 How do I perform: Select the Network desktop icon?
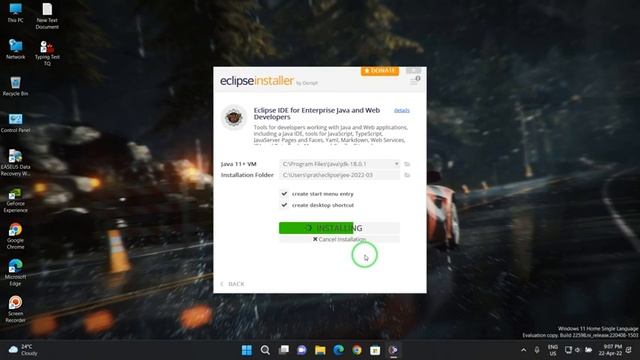[x=16, y=49]
